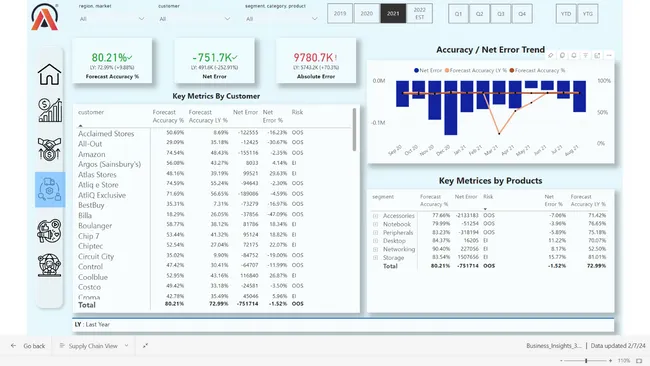Select 2022 EST year button
The width and height of the screenshot is (650, 366).
(x=420, y=14)
